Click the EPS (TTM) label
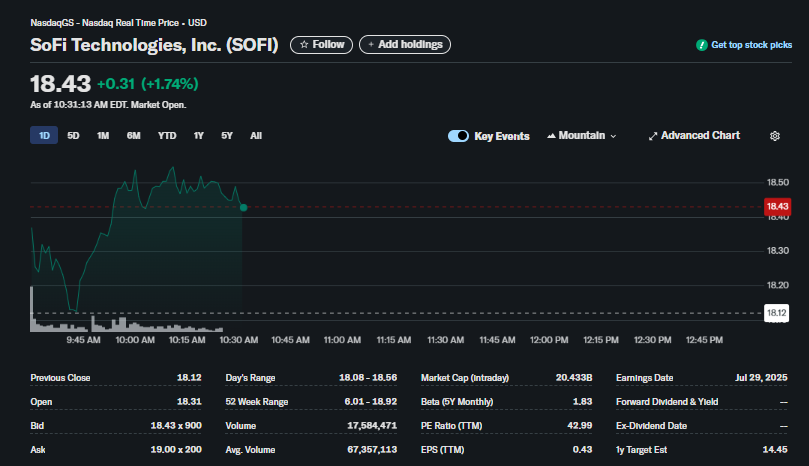809x466 pixels. point(443,449)
